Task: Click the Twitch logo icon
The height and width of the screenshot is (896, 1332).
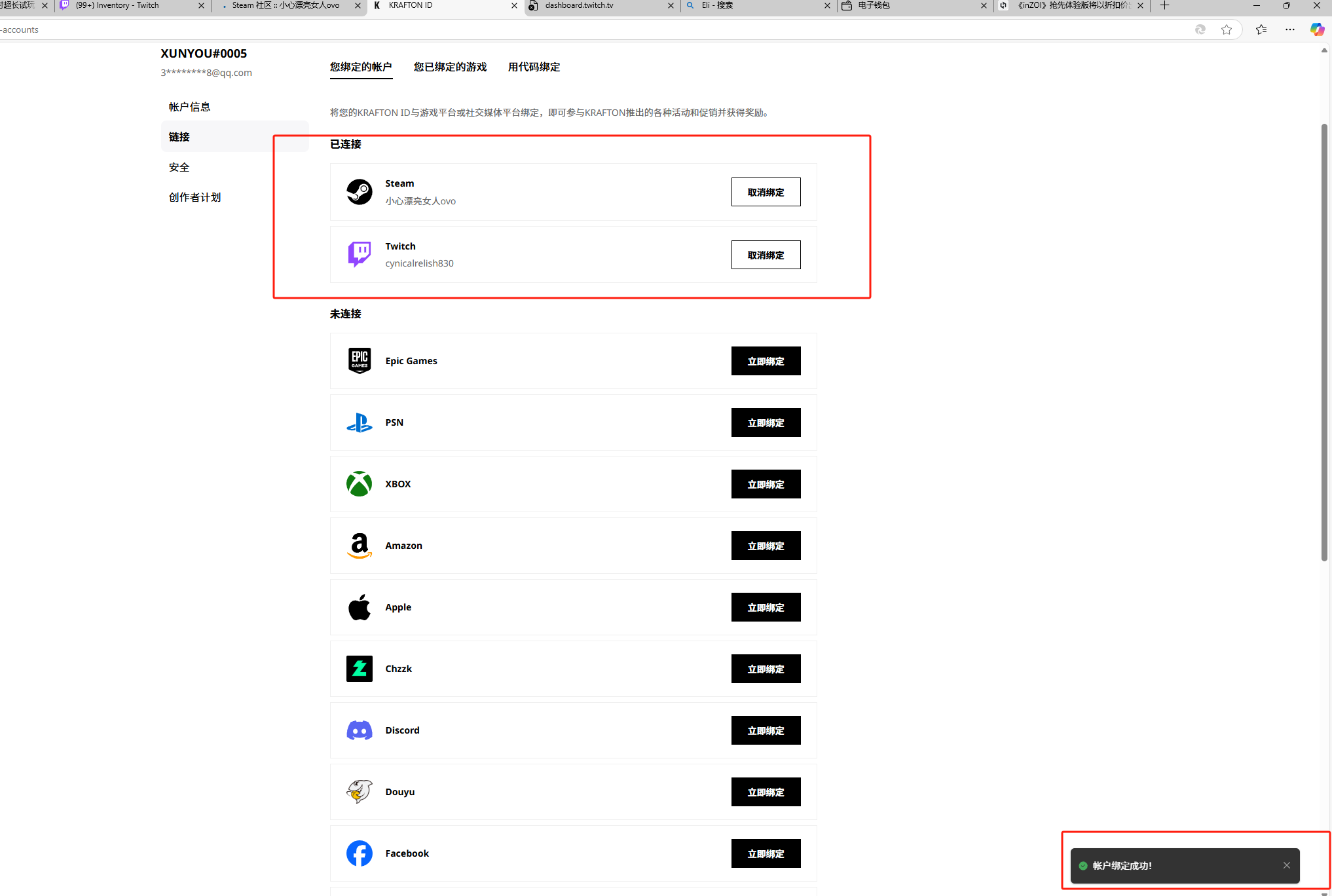Action: [360, 254]
